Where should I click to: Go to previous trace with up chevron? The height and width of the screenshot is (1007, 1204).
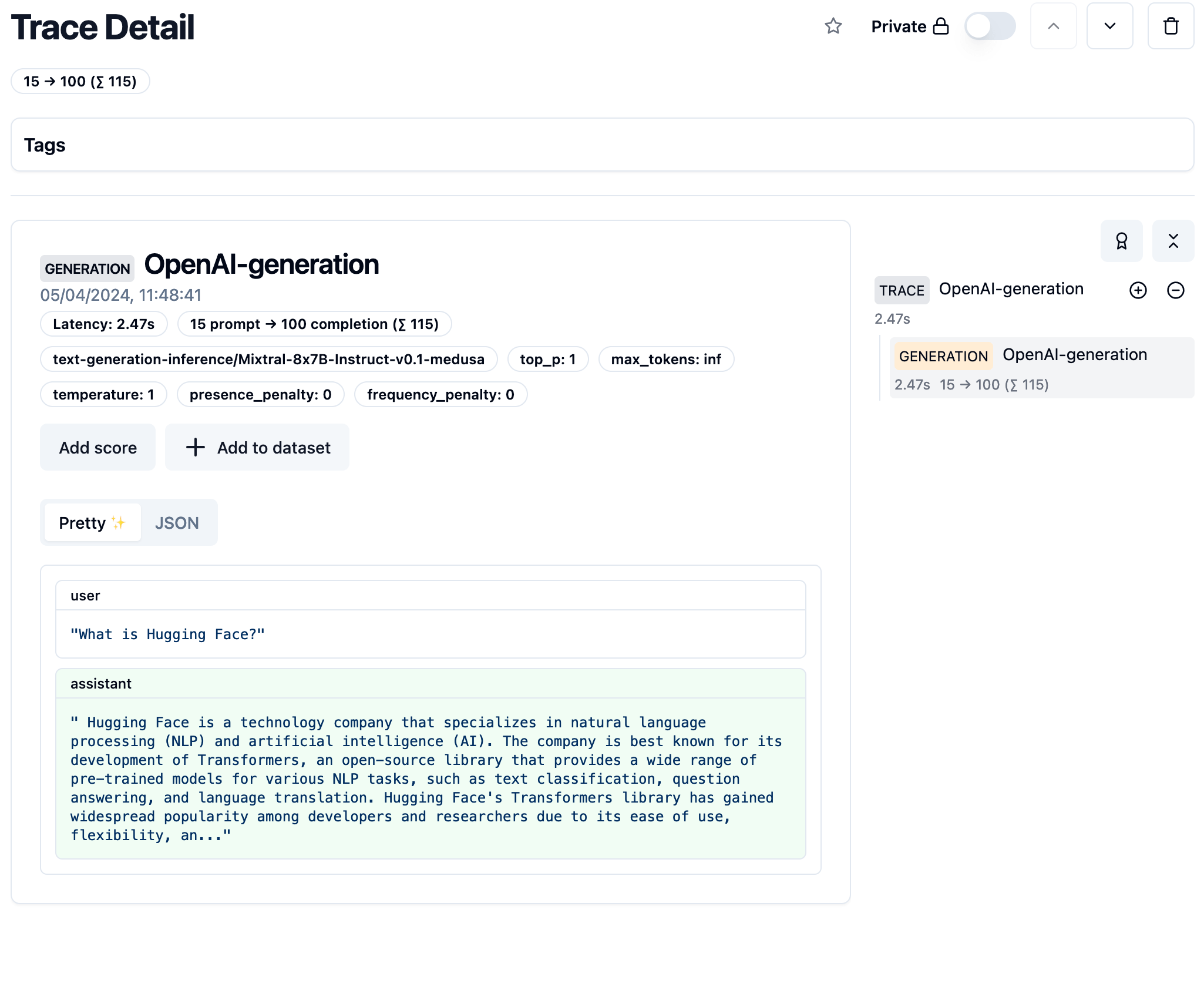[x=1053, y=26]
